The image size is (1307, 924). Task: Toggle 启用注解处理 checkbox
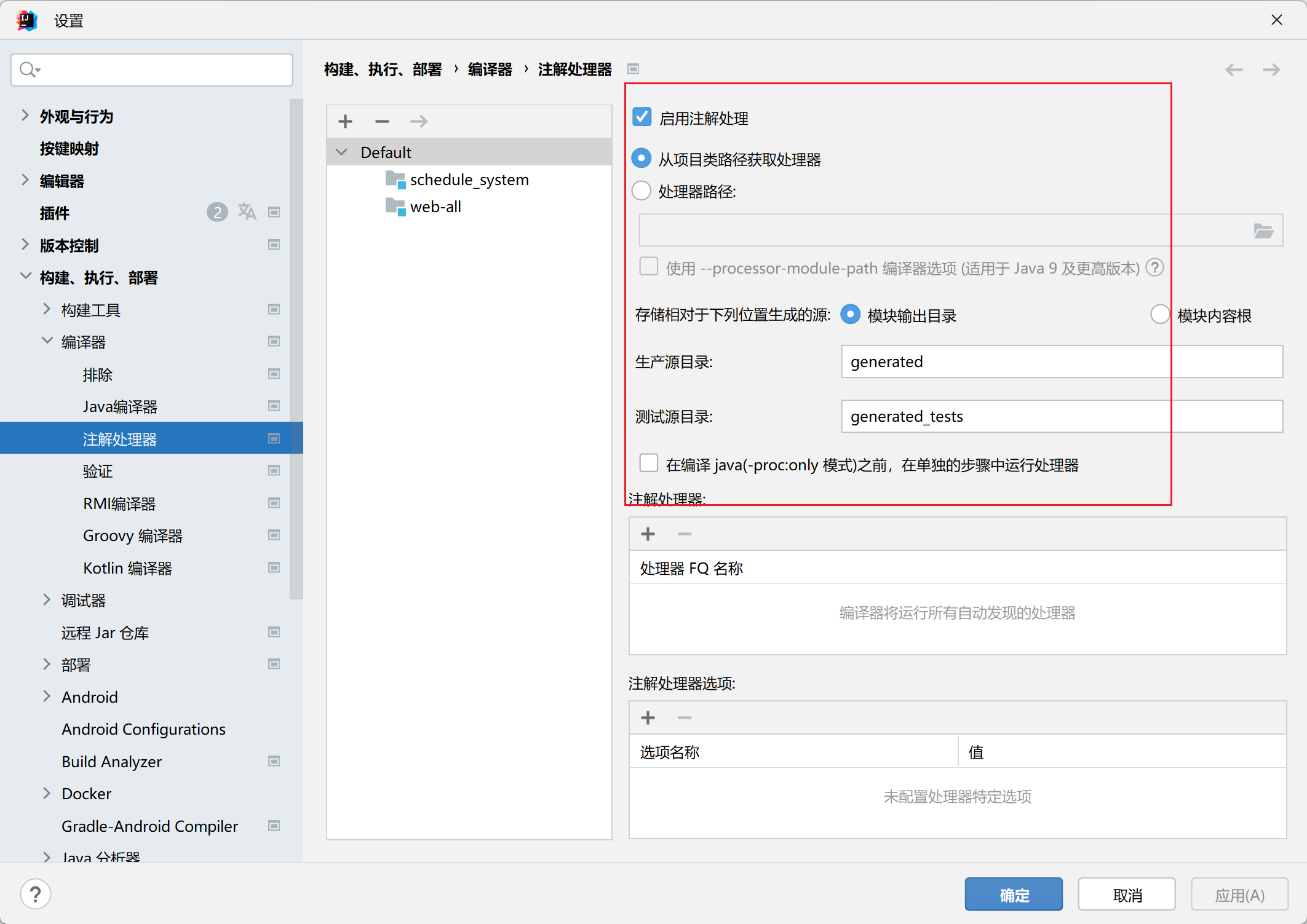tap(642, 117)
